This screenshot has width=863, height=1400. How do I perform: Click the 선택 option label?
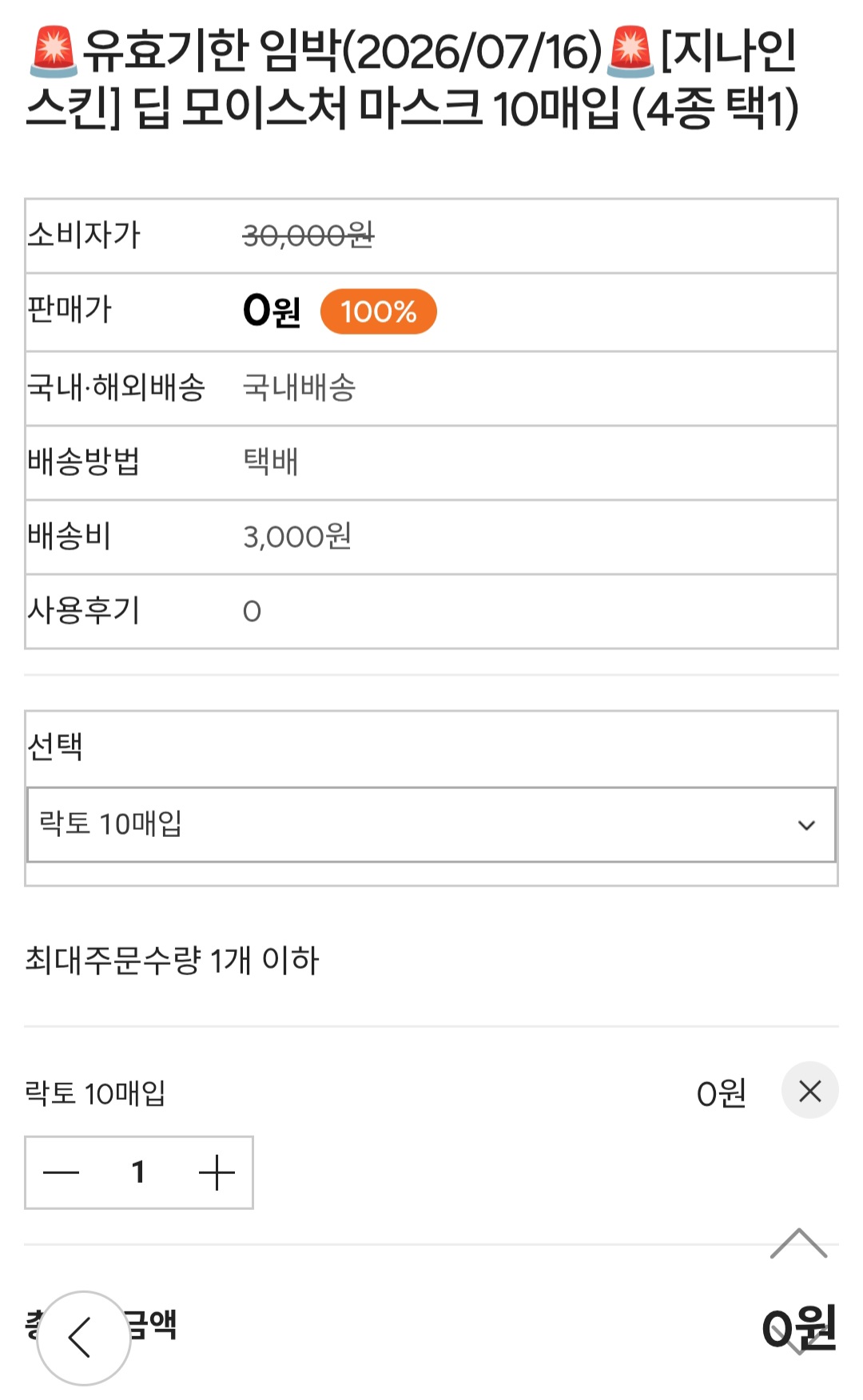[55, 748]
